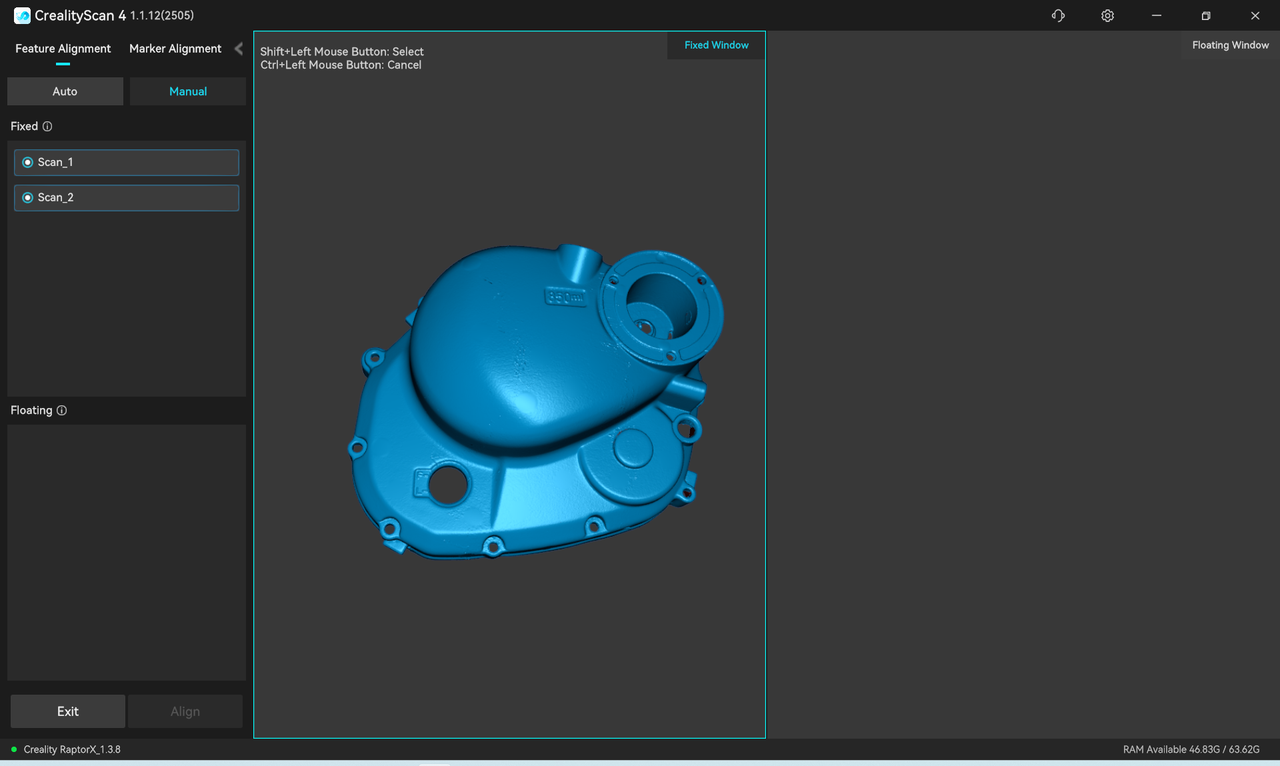Click the Align button
The width and height of the screenshot is (1280, 766).
coord(185,712)
